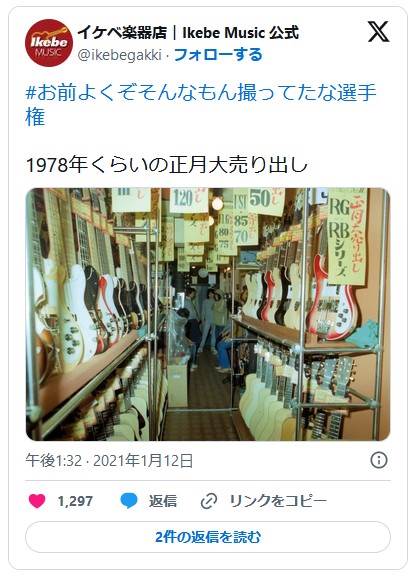
Task: Click the RG RB シリーズ sign in photo
Action: tap(347, 236)
